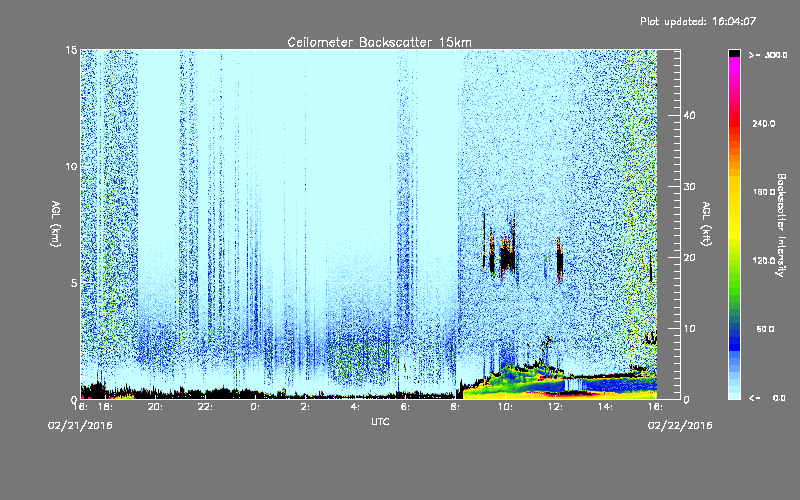This screenshot has height=500, width=800.
Task: Select the "Backscatter Intensity" colorbar label
Action: (781, 225)
